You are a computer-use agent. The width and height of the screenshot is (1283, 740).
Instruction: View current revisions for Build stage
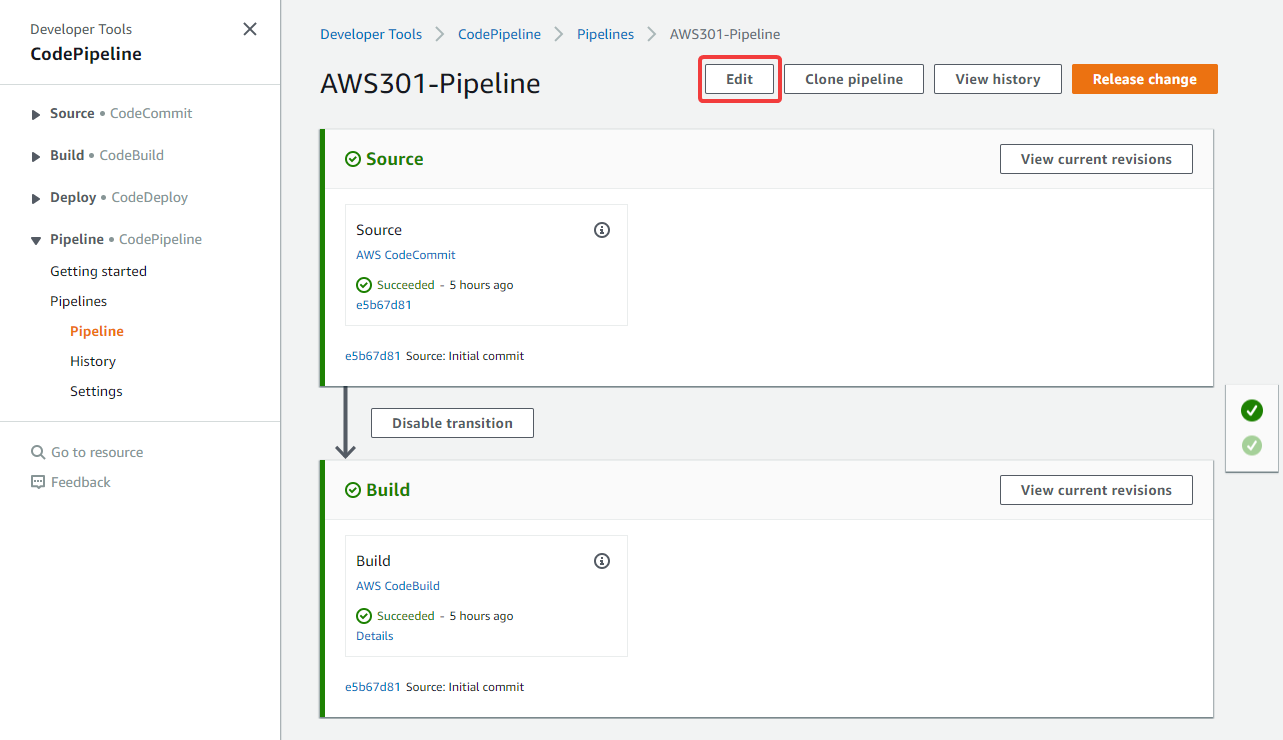(1096, 490)
